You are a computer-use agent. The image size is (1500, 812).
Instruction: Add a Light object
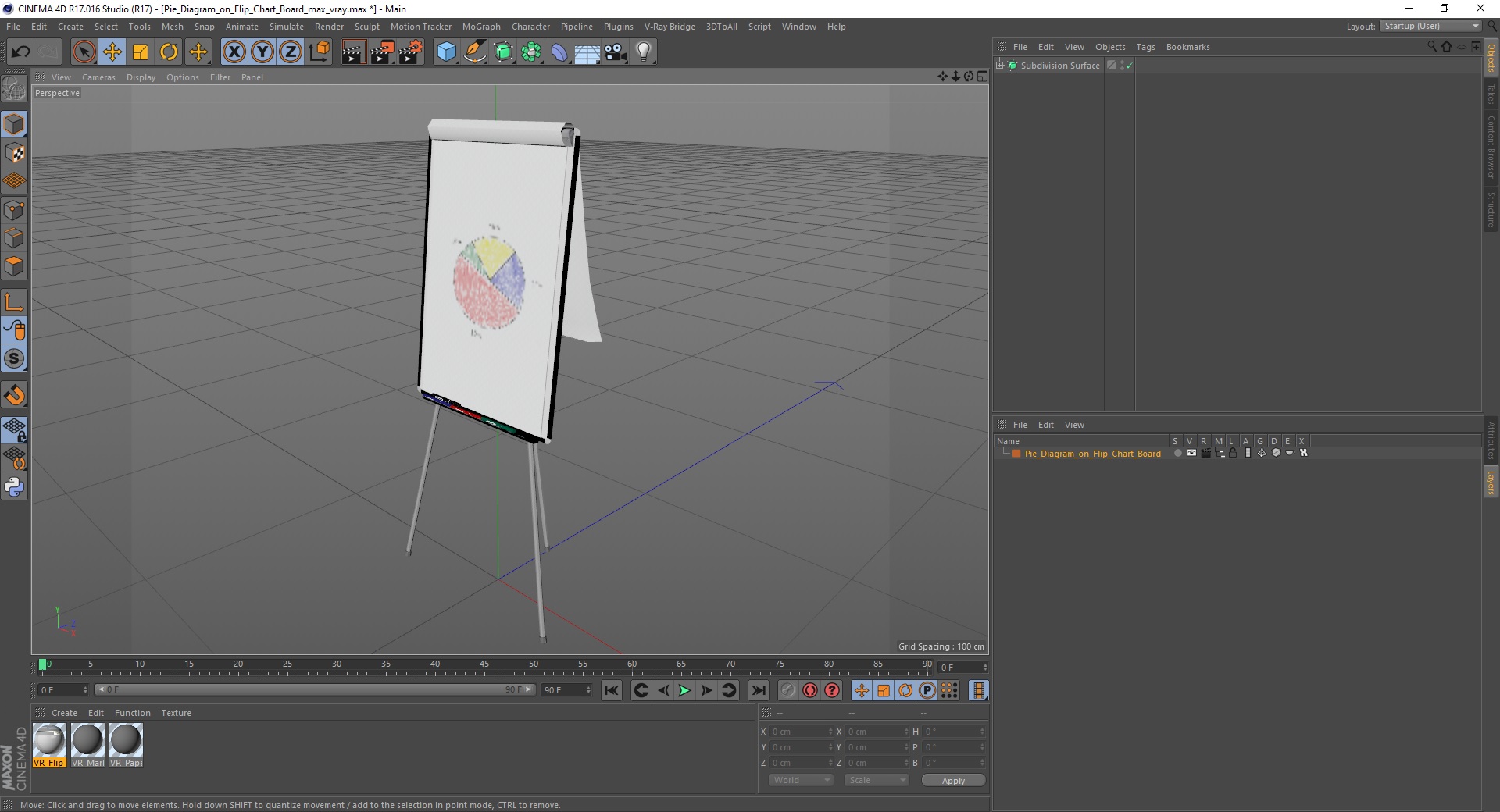tap(644, 52)
